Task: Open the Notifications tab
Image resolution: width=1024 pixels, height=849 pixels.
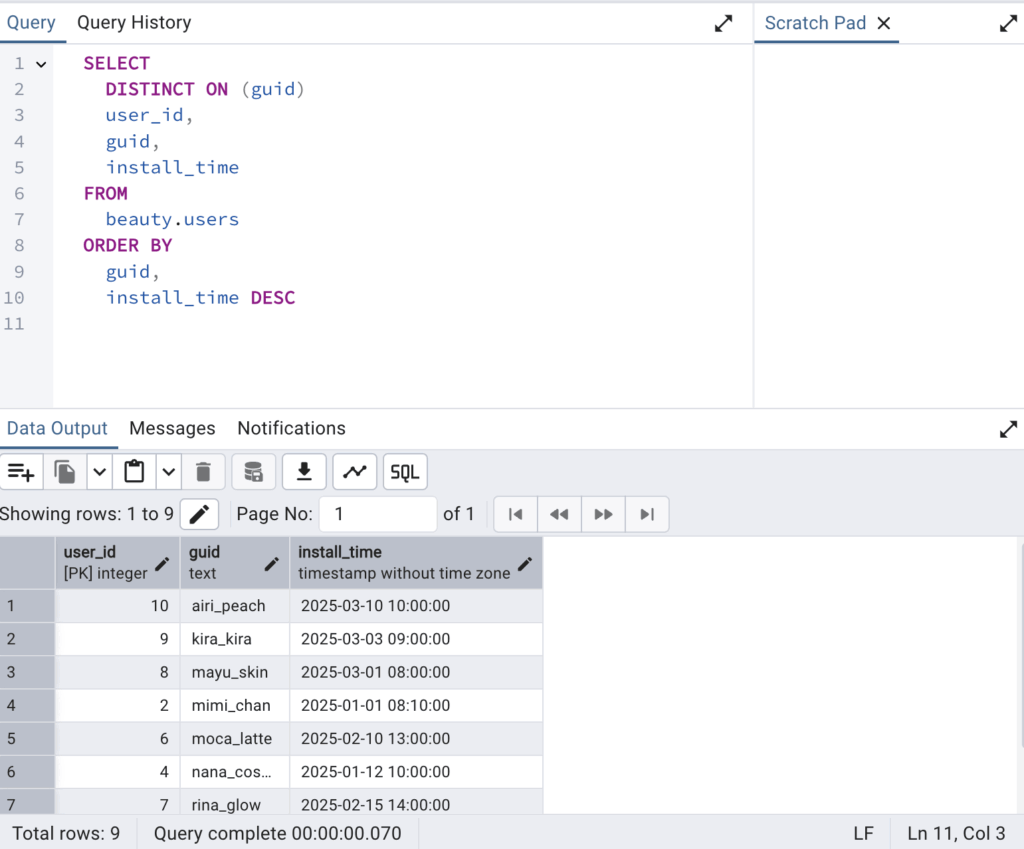Action: tap(291, 428)
